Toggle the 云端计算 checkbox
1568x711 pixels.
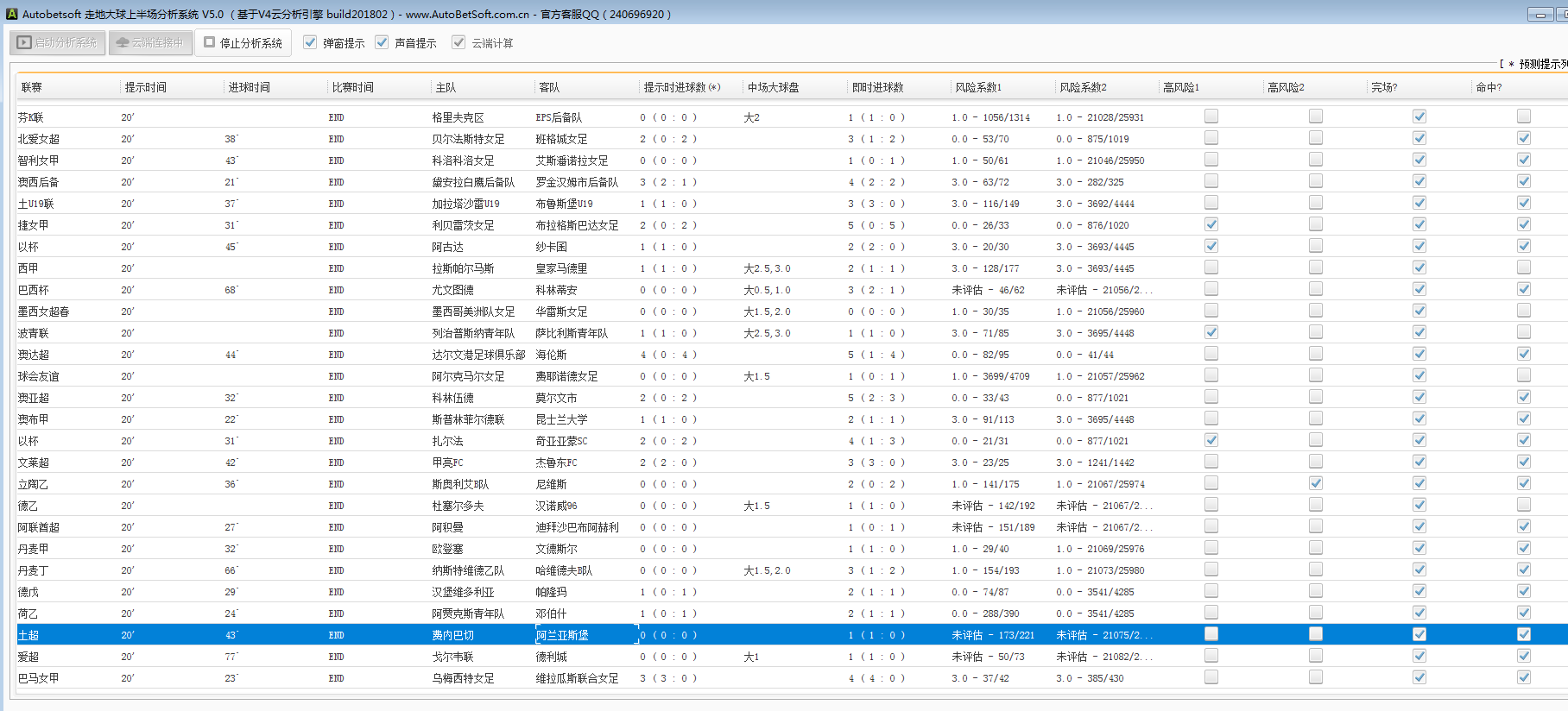tap(458, 42)
